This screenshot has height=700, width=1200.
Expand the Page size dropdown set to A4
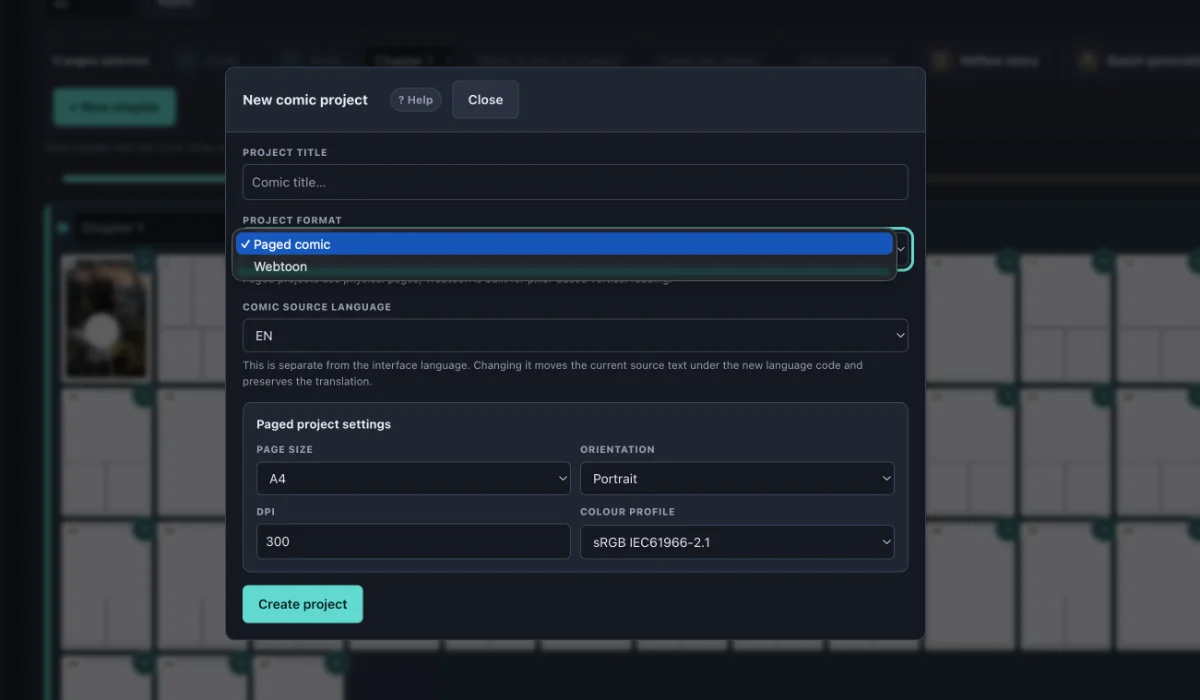[x=413, y=479]
